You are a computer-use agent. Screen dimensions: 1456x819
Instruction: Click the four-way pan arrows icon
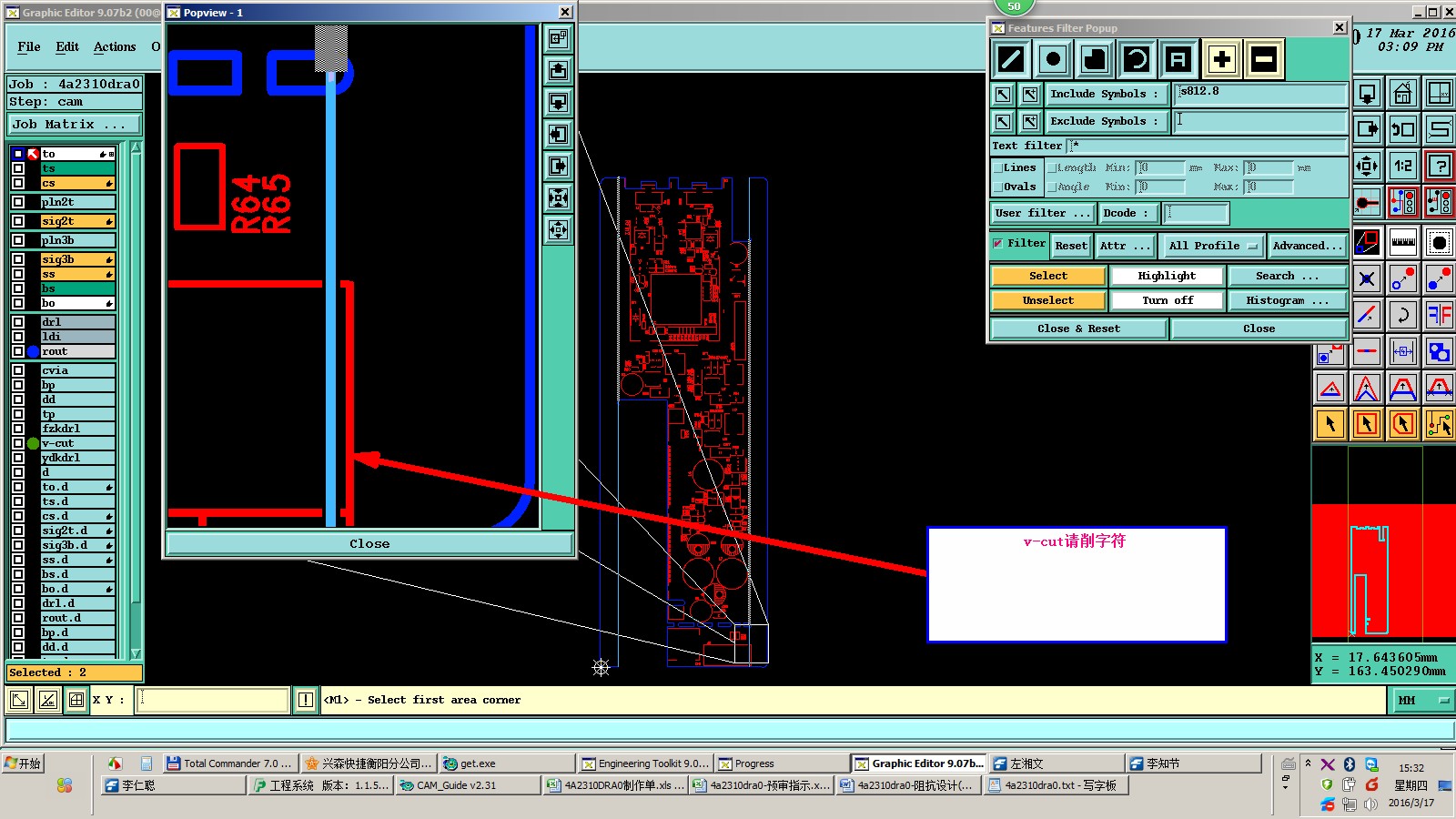click(x=1367, y=166)
